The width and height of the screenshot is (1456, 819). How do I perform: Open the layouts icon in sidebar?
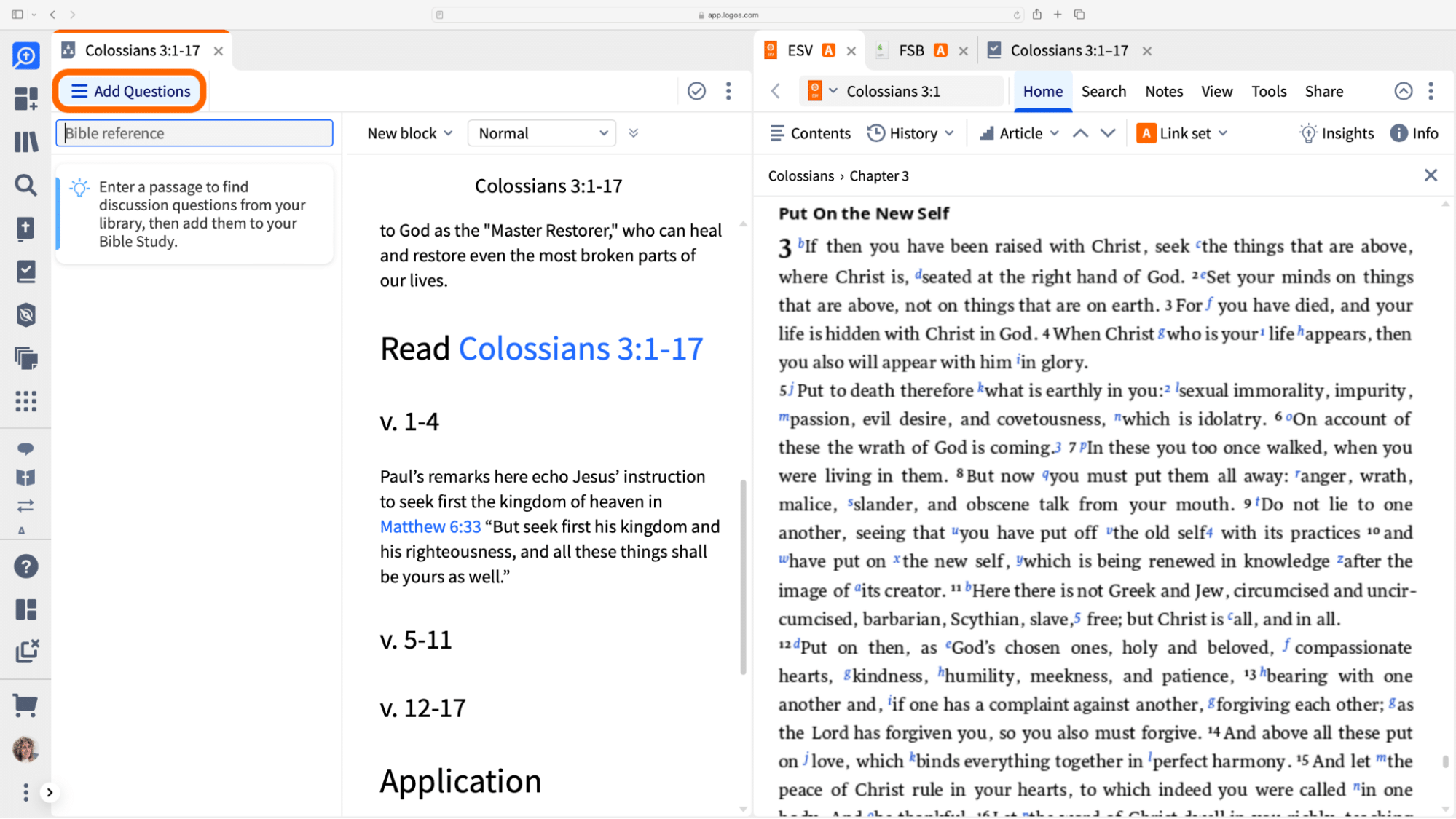coord(25,609)
